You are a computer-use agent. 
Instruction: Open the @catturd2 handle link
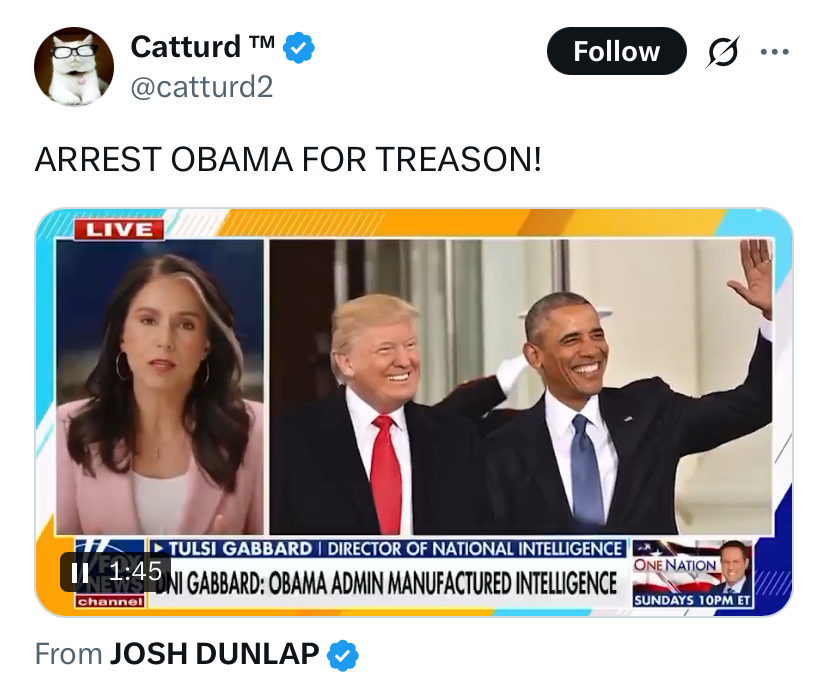[201, 87]
